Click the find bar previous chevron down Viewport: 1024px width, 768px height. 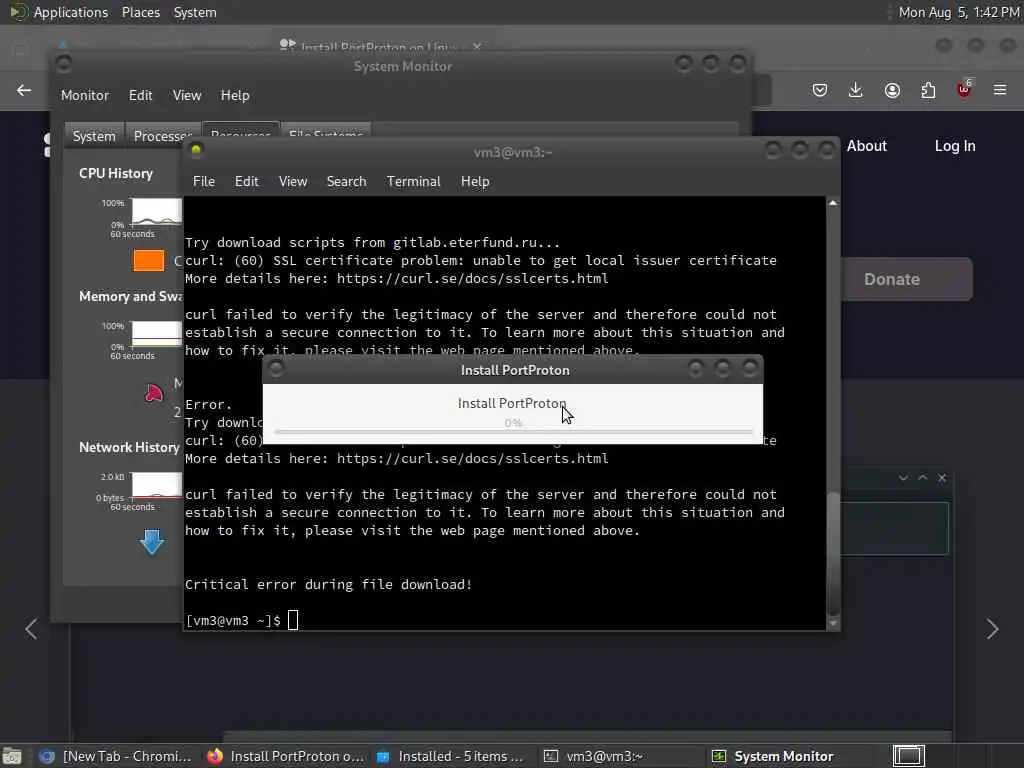(903, 478)
